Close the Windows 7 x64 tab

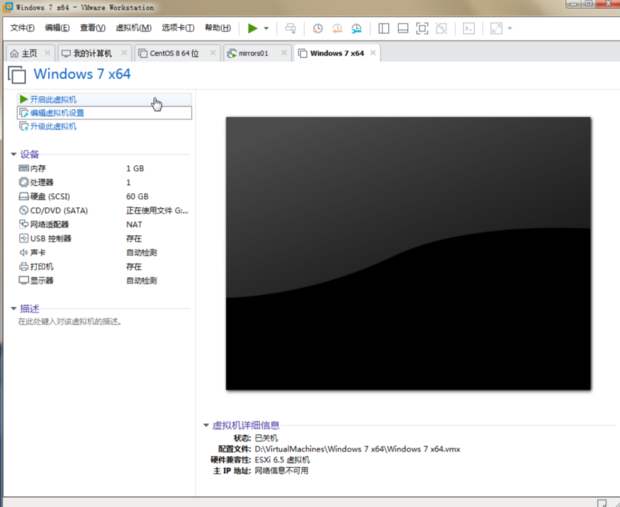pos(373,53)
